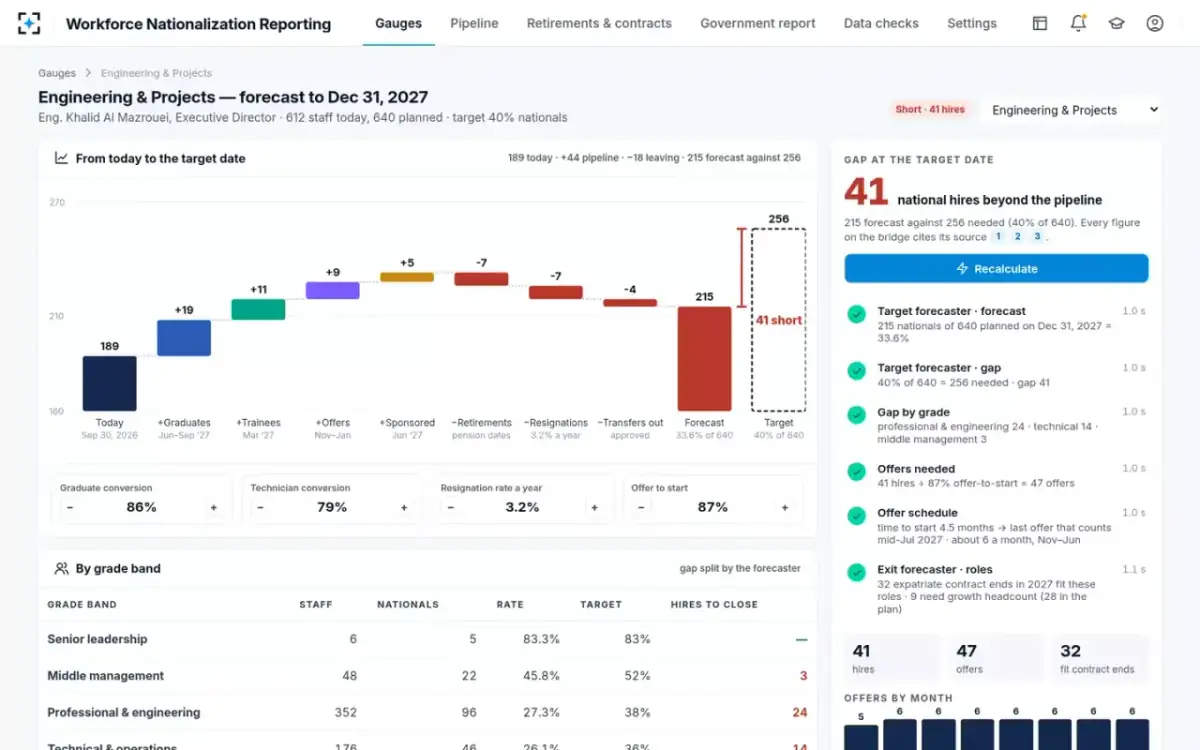
Task: Click the 47 offers summary card
Action: click(996, 659)
